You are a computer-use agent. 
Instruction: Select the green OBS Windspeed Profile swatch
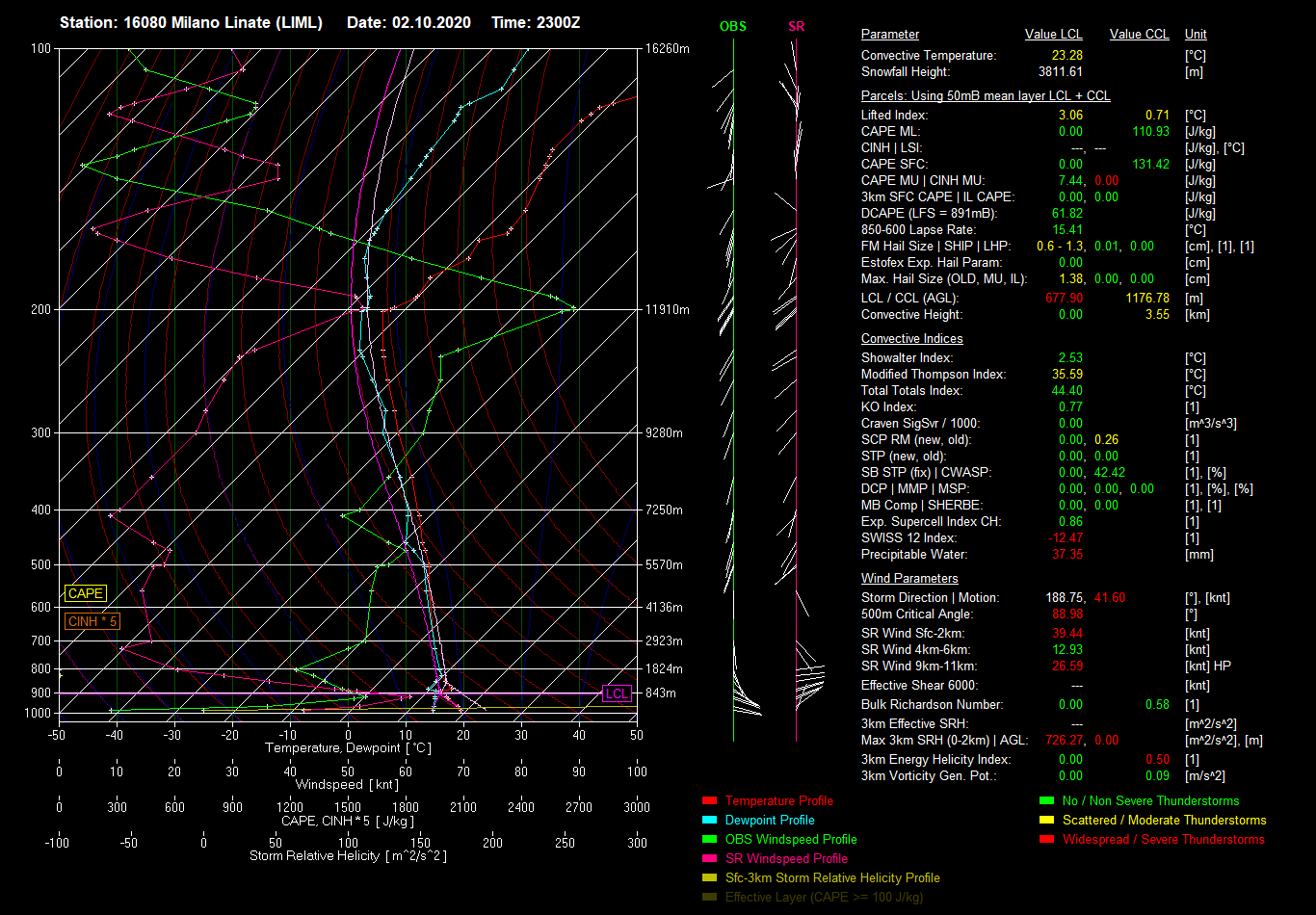pyautogui.click(x=709, y=840)
